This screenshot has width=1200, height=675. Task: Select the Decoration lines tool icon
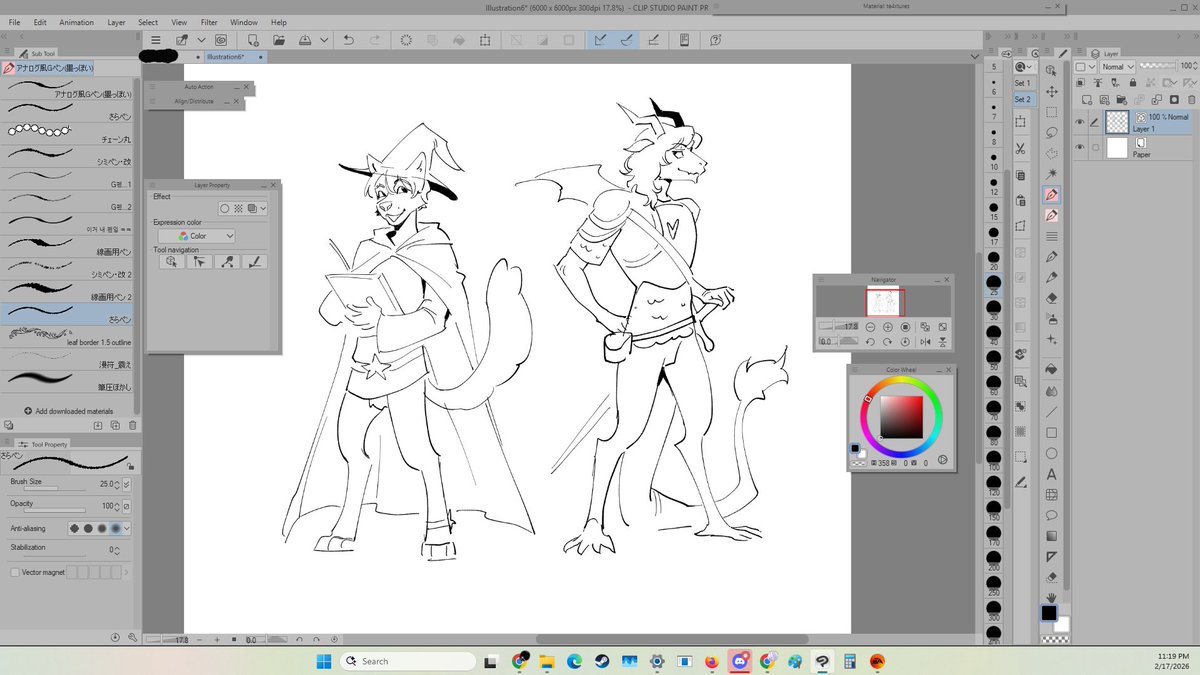[x=1051, y=236]
